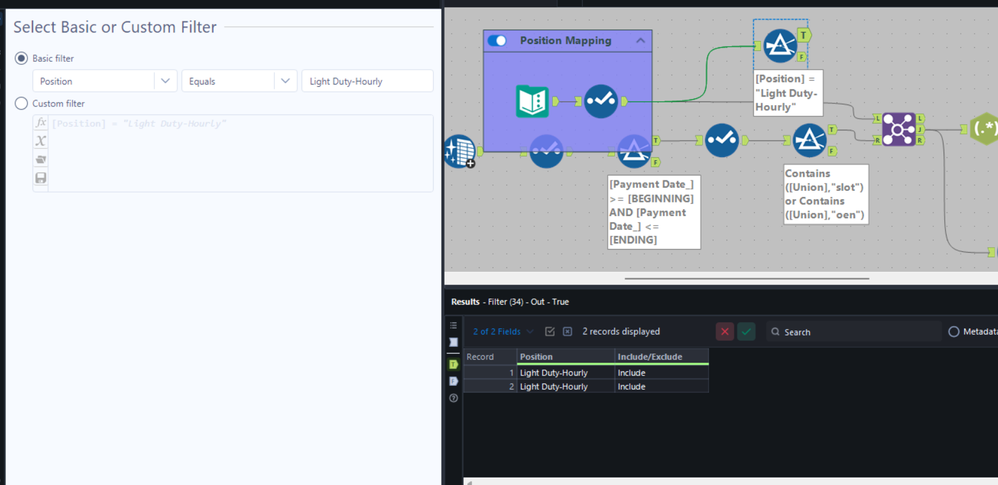Click the Include/Exclude column header
Viewport: 998px width, 485px height.
662,356
